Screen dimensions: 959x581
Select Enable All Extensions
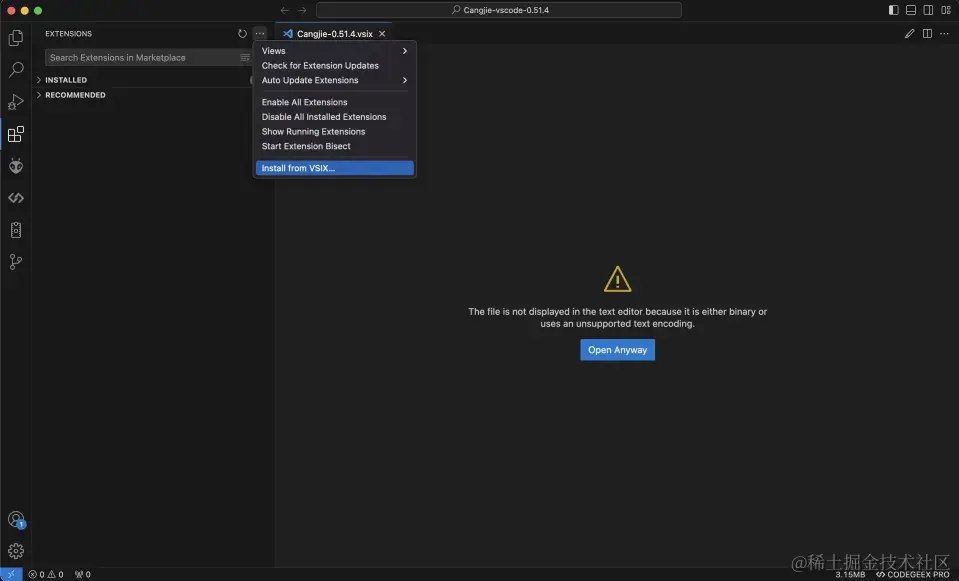[335, 102]
